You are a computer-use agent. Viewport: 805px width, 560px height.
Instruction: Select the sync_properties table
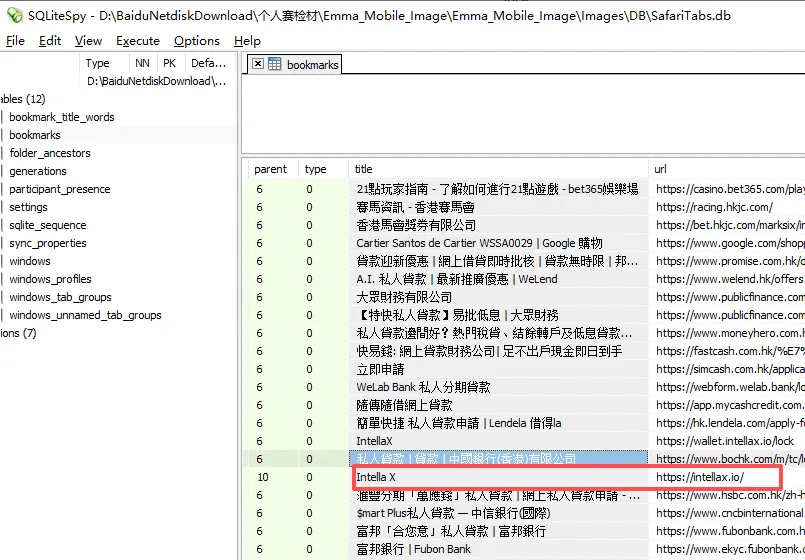[x=48, y=243]
